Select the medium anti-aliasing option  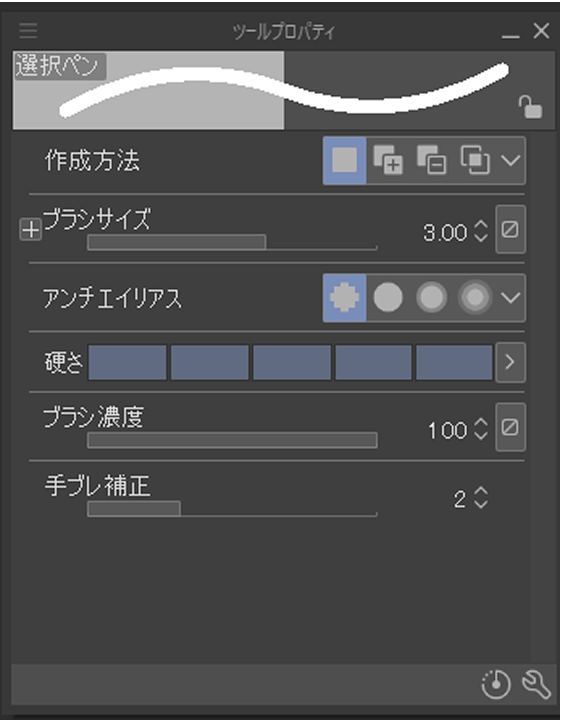click(x=431, y=298)
